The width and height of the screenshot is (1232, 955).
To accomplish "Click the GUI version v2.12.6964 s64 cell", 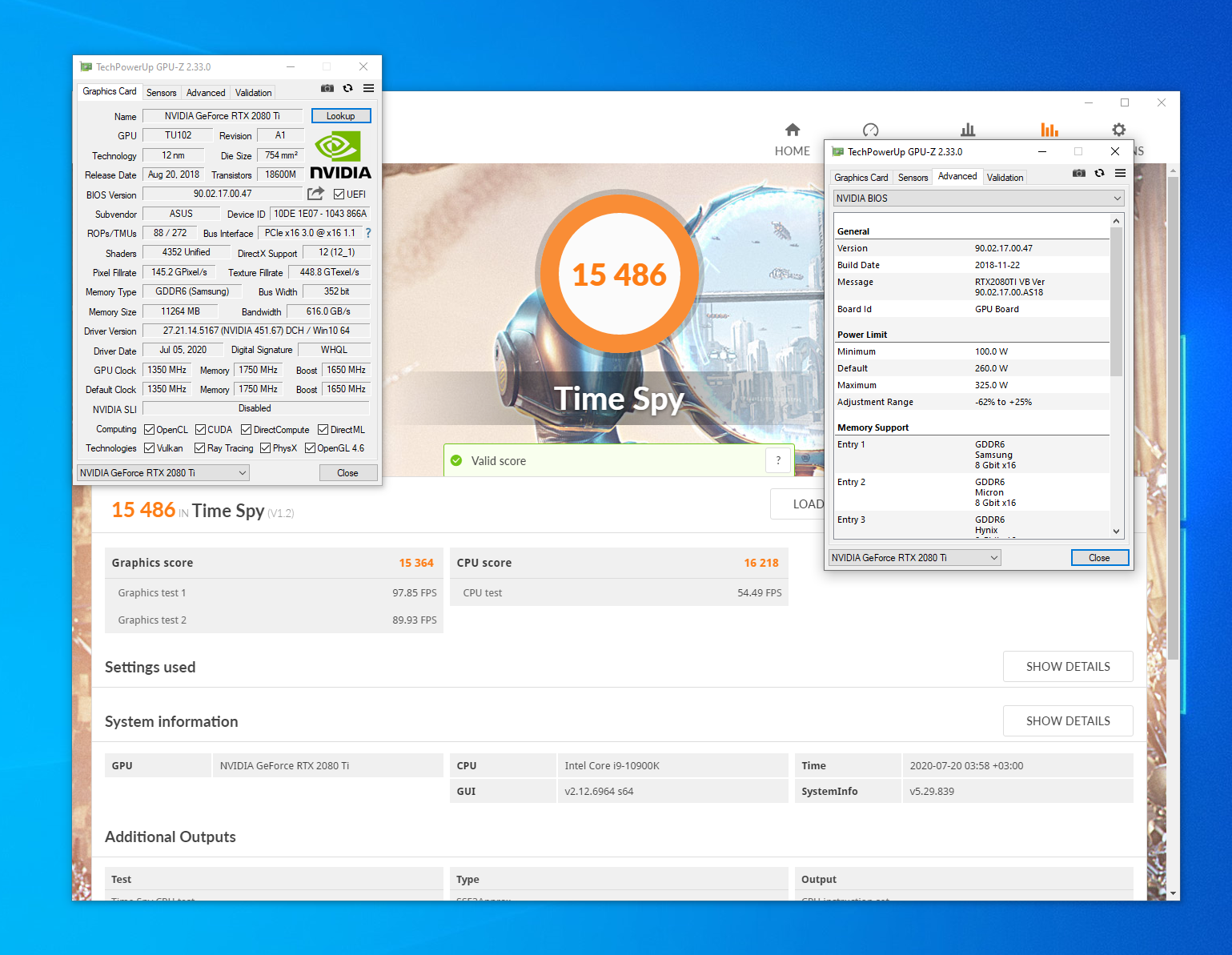I will tap(672, 791).
